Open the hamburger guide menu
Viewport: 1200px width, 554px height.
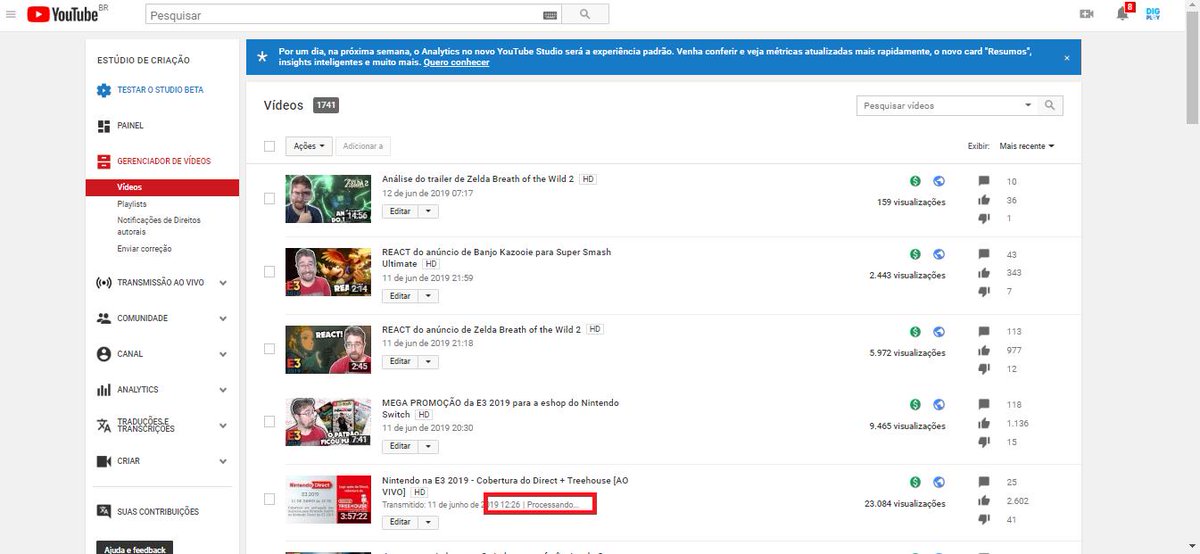point(11,14)
